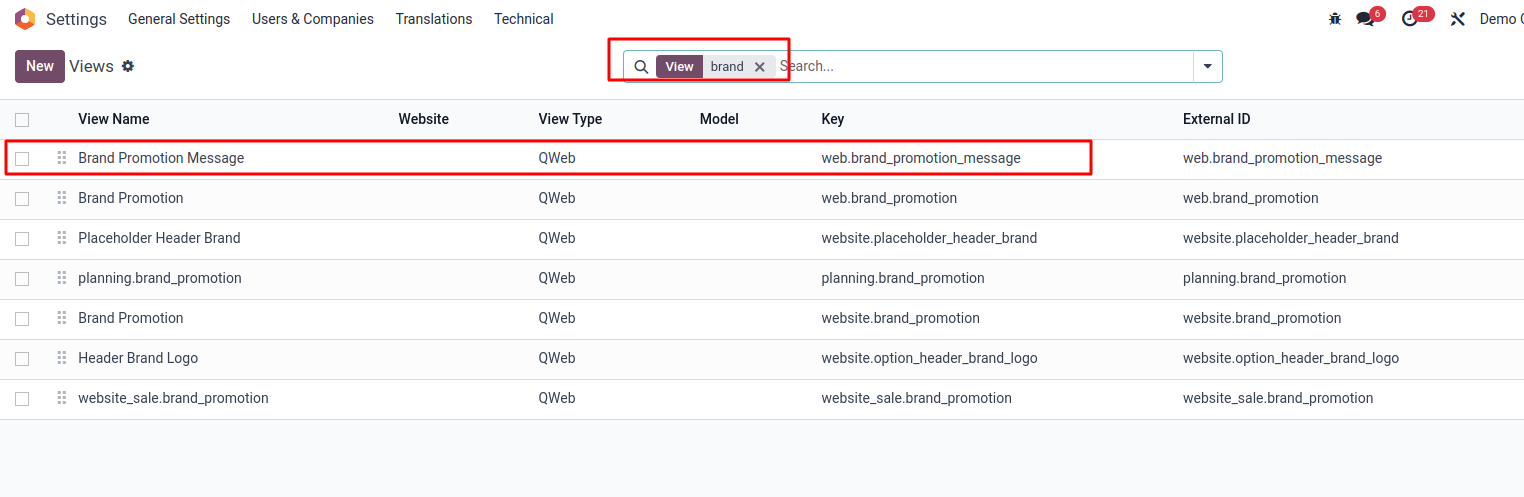Grab the drag handle of Placeholder Header Brand

click(x=62, y=238)
